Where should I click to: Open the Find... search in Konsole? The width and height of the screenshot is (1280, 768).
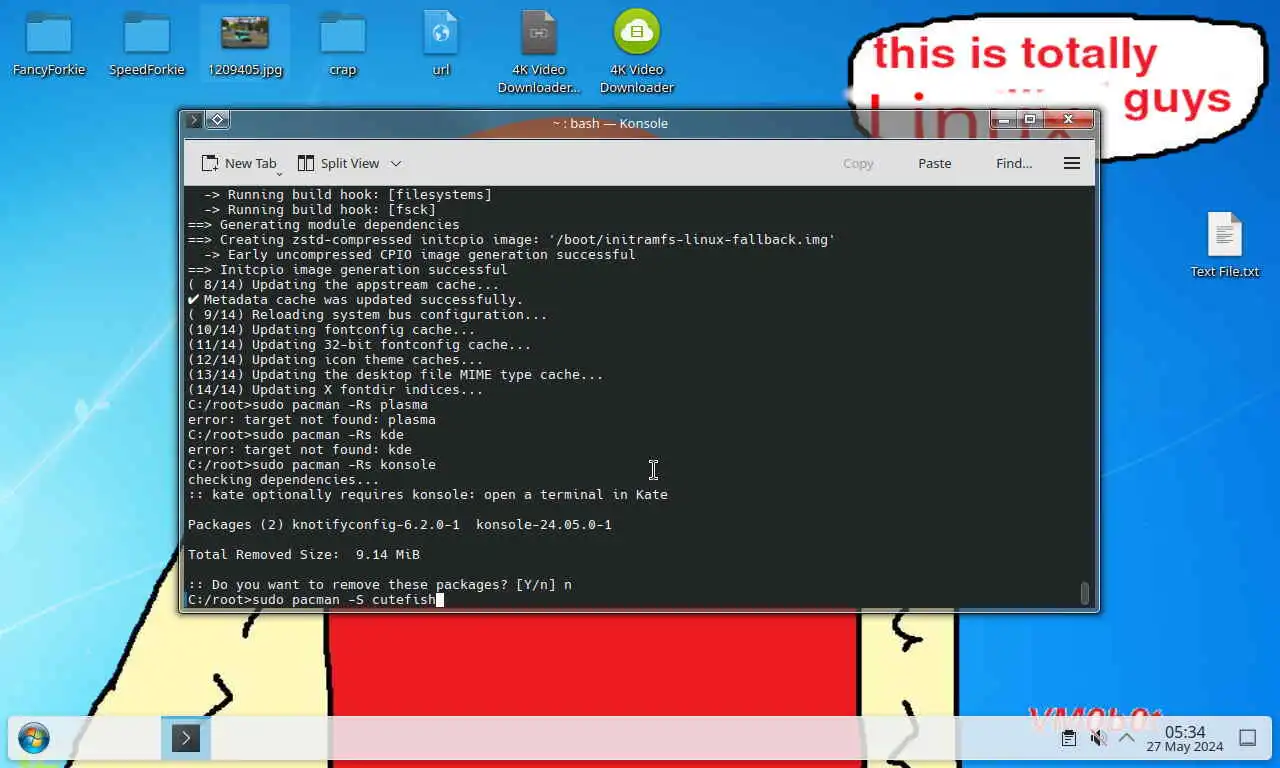pyautogui.click(x=1014, y=163)
